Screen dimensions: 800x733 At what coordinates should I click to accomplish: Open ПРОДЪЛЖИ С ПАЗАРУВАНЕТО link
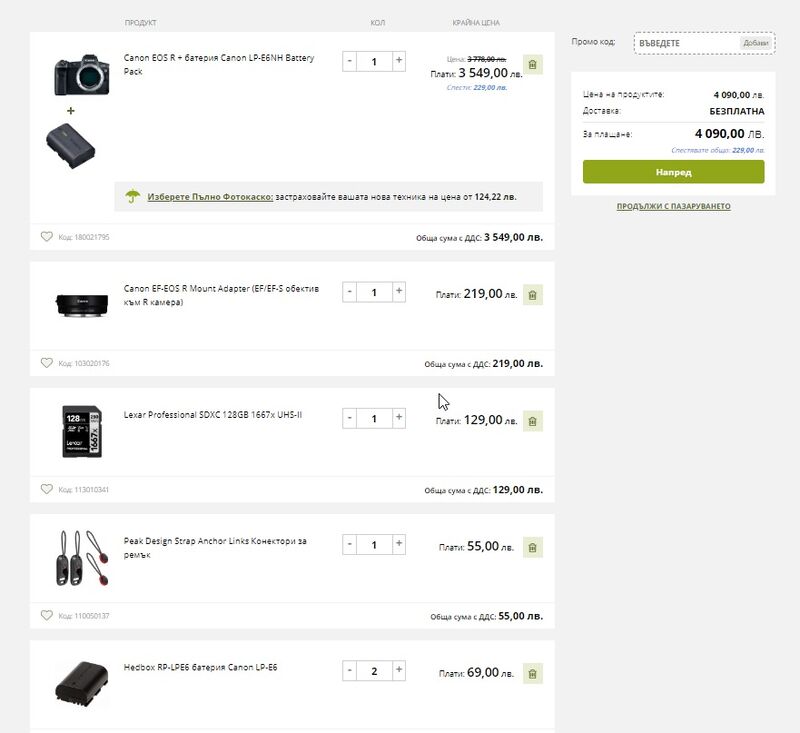click(673, 207)
